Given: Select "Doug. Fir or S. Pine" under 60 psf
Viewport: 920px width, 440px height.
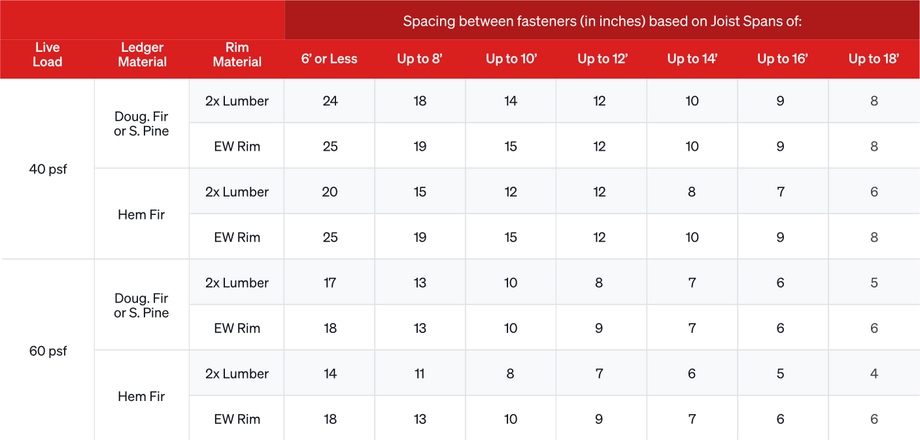Looking at the screenshot, I should (142, 305).
